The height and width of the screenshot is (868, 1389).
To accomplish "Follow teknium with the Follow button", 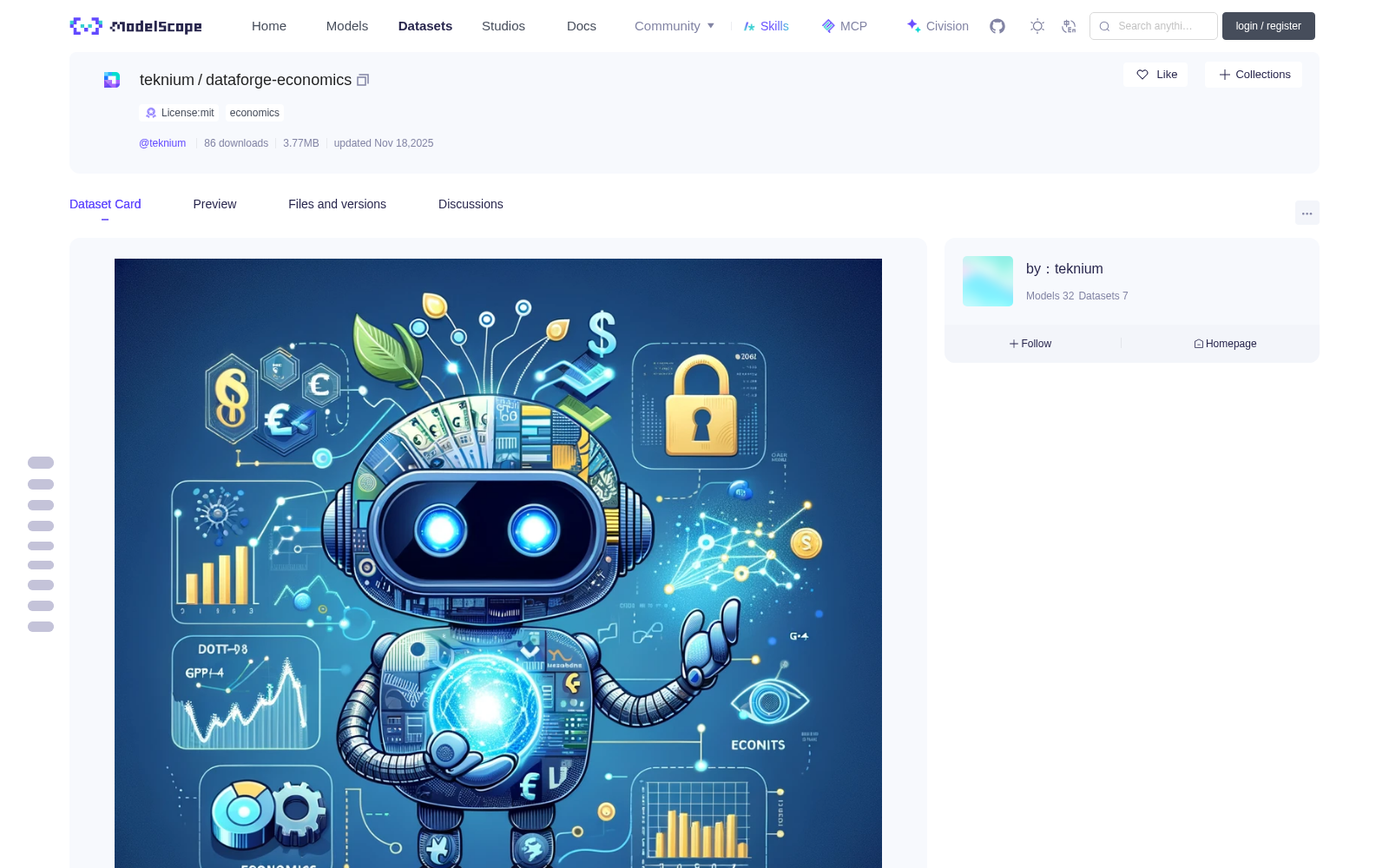I will pyautogui.click(x=1030, y=344).
